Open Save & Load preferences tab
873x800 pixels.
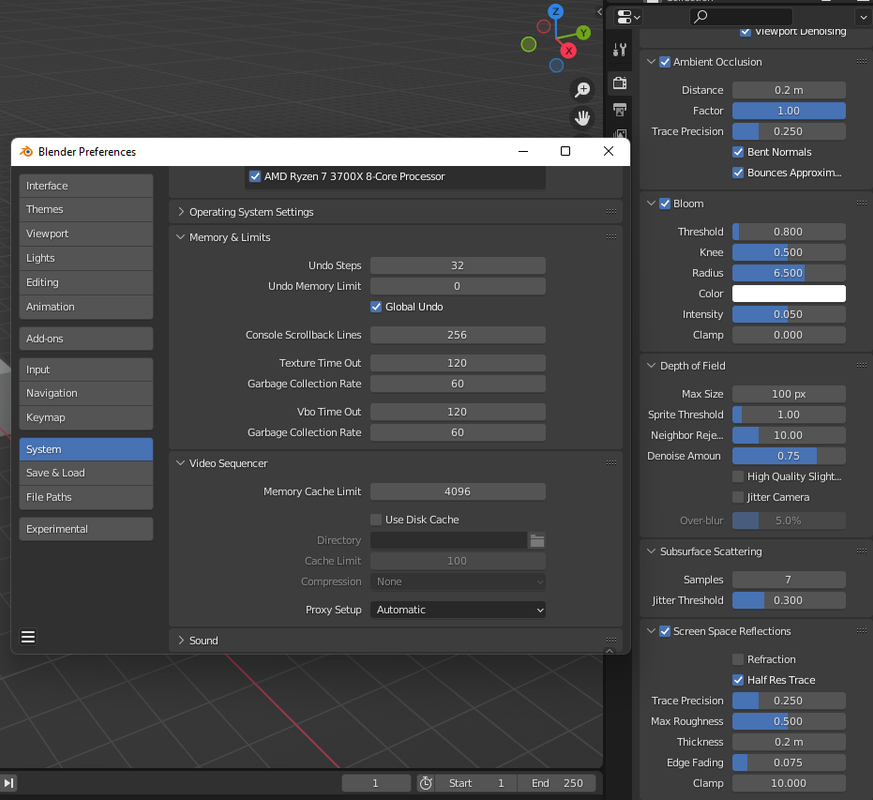(86, 473)
